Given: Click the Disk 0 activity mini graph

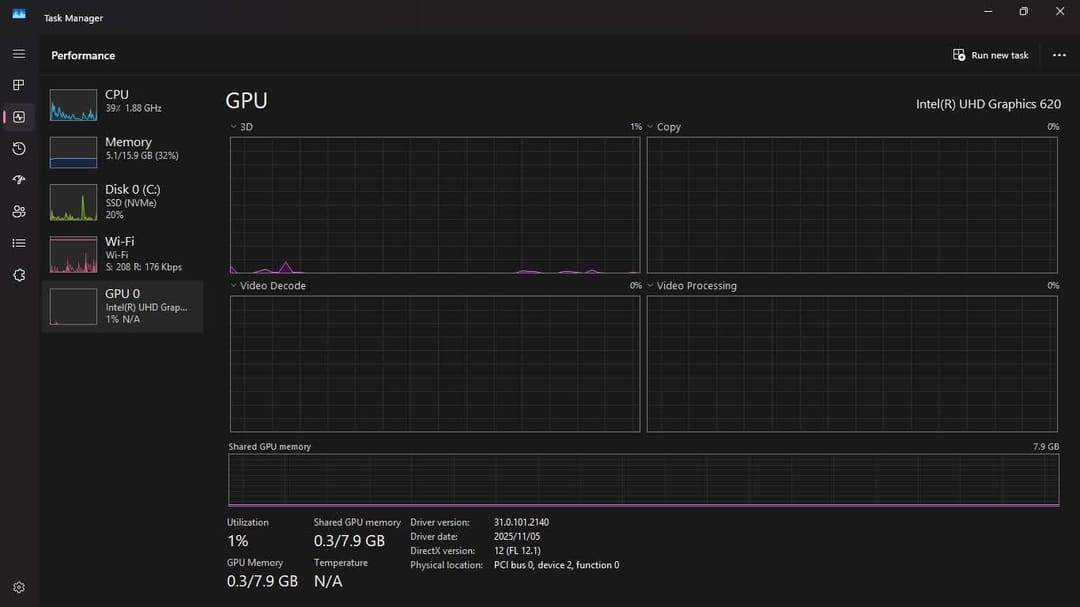Looking at the screenshot, I should tap(73, 202).
